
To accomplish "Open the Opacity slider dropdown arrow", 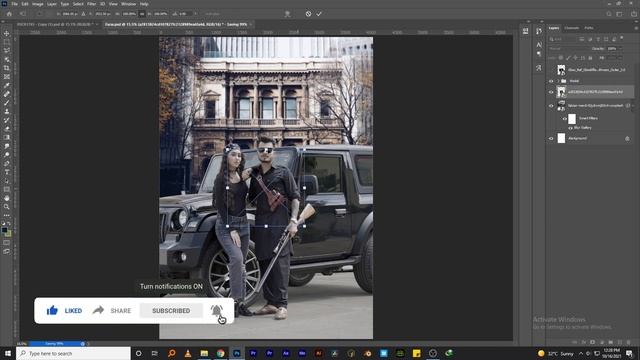I will point(620,49).
